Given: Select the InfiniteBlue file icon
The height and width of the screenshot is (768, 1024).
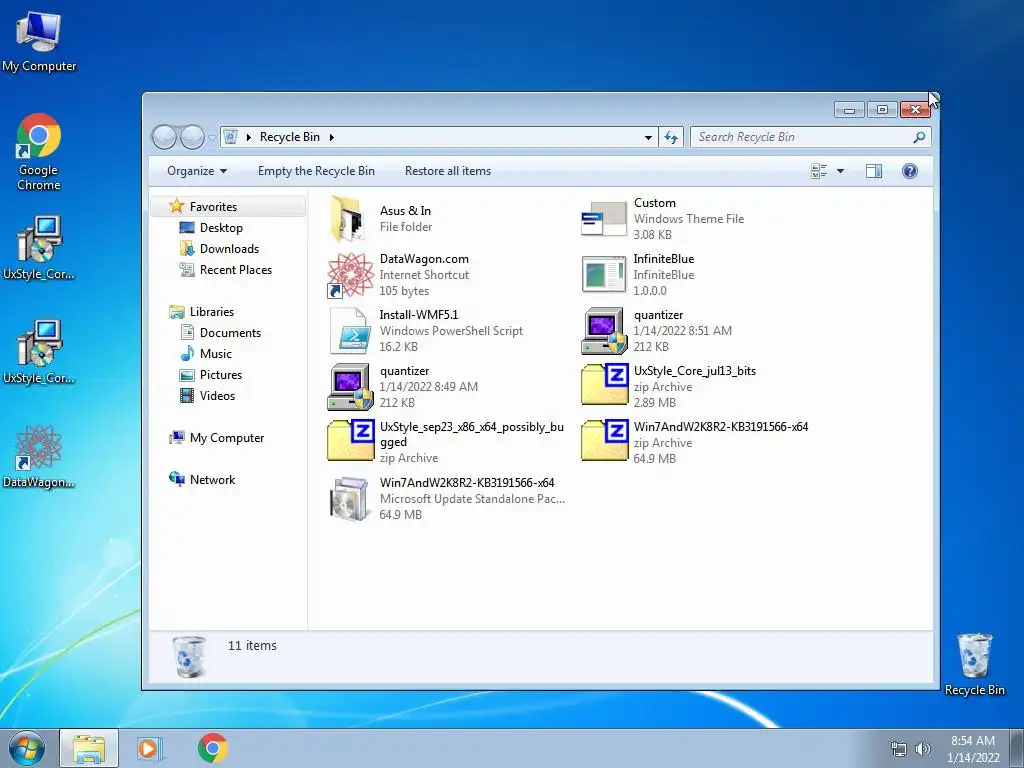Looking at the screenshot, I should [x=603, y=275].
